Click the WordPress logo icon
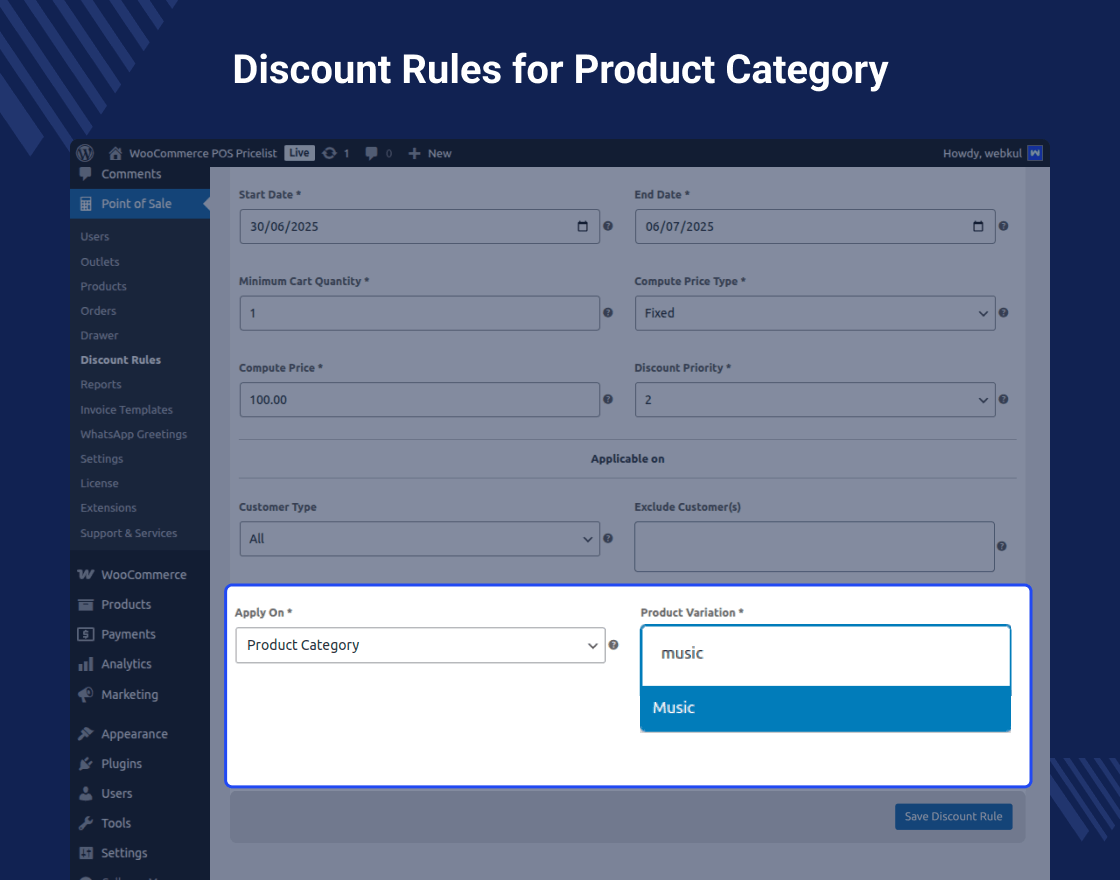 (85, 153)
